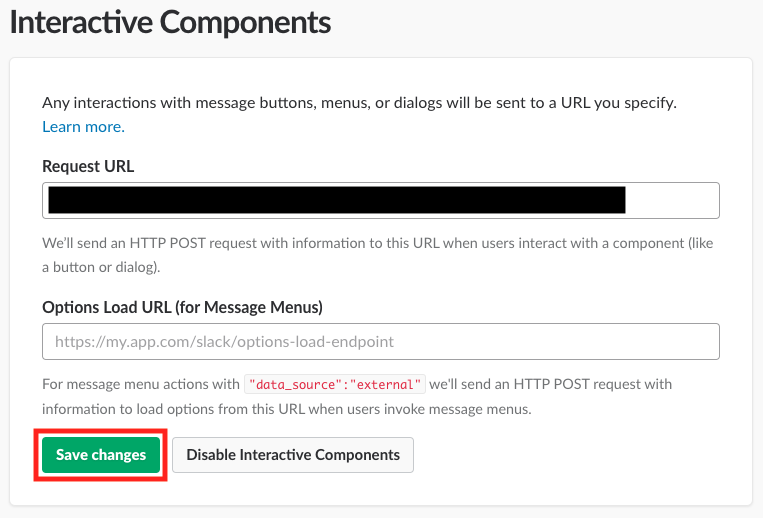Click the Request URL field label

(88, 166)
